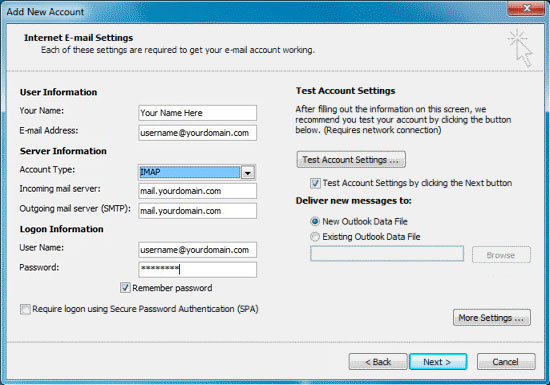Click the User Information section label
Viewport: 550px width, 385px height.
tap(58, 92)
